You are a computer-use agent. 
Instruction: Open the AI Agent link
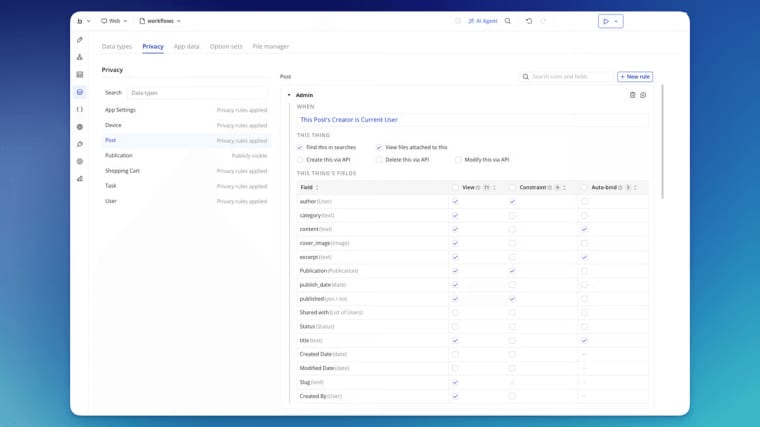(483, 21)
